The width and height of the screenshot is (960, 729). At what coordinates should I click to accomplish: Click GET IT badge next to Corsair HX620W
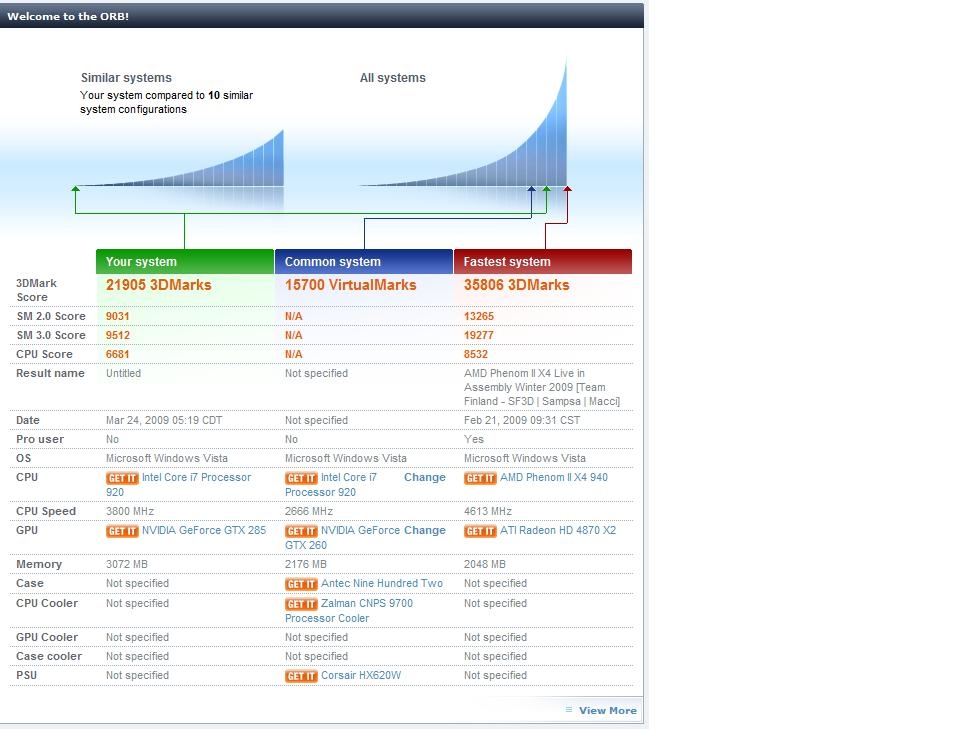pos(301,676)
